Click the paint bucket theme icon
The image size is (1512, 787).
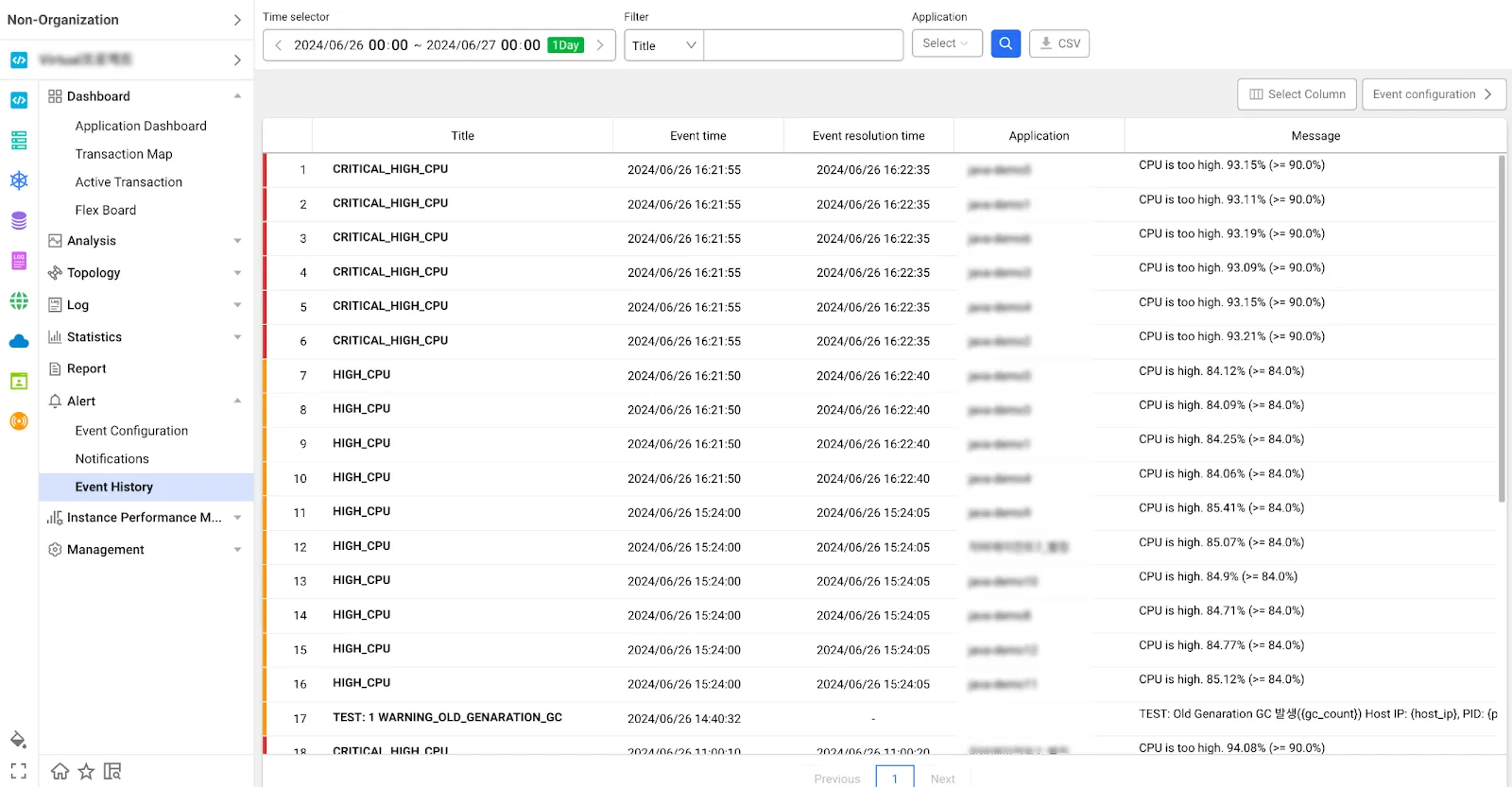18,739
